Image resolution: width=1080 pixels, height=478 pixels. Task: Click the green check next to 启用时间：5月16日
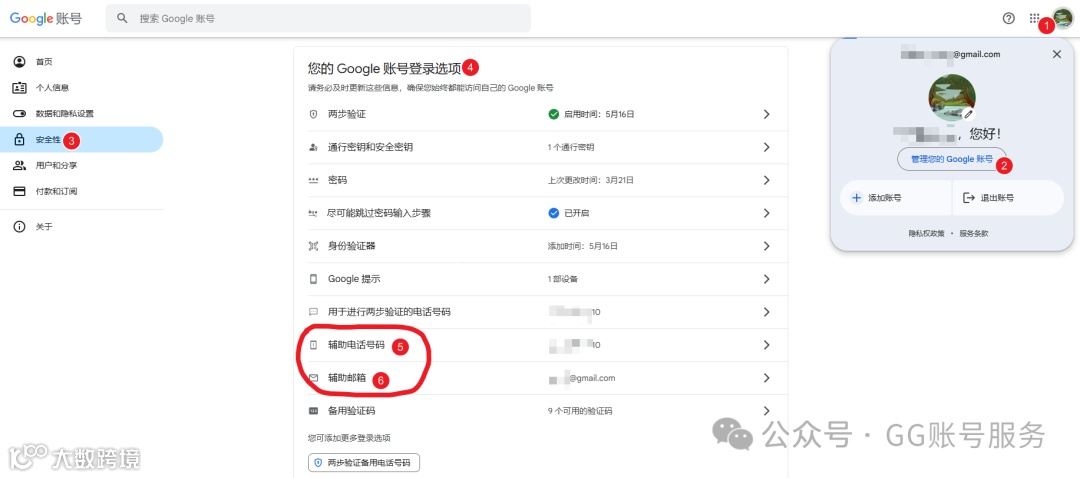point(553,114)
